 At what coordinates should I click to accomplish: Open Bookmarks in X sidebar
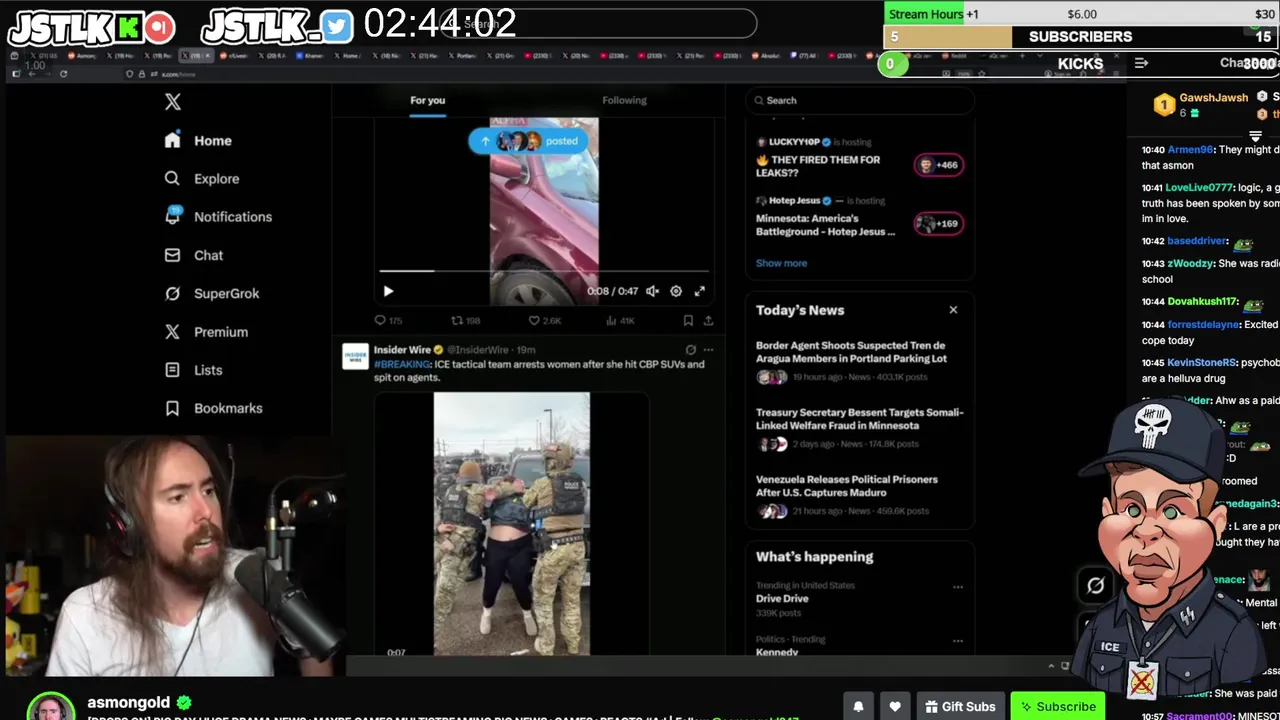[213, 408]
